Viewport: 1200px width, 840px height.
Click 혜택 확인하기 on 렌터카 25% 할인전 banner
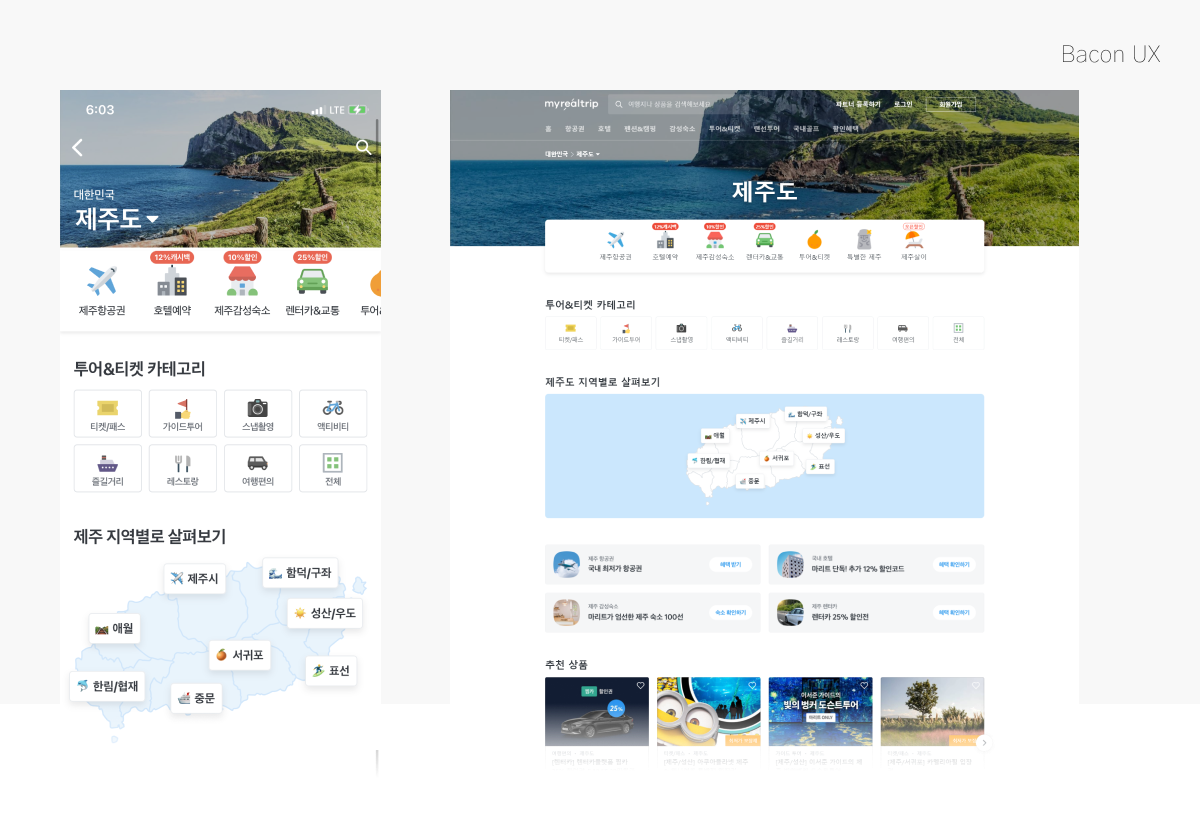[x=955, y=613]
